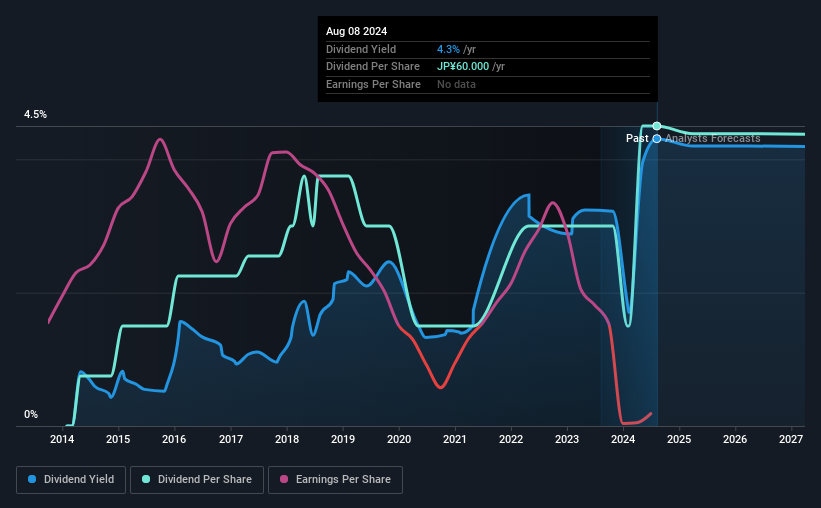Click the 0% y-axis label

31,414
